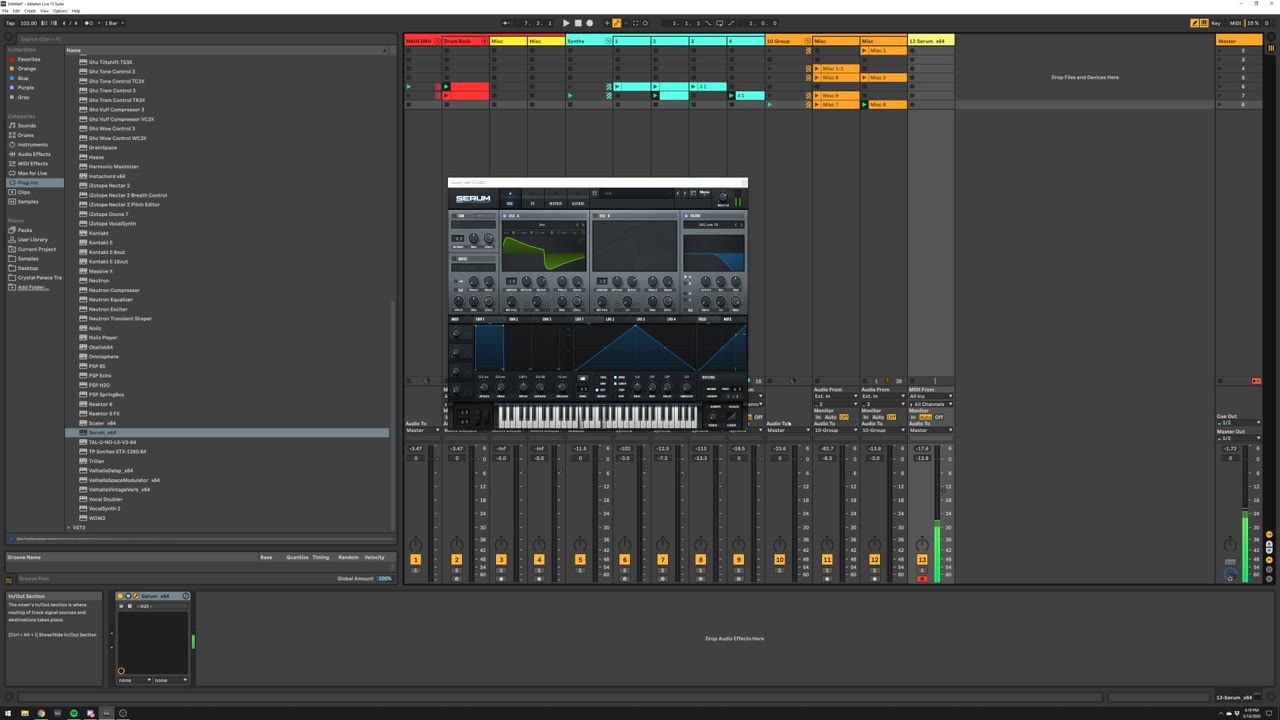Start playback with the Play button
This screenshot has width=1280, height=720.
click(566, 23)
